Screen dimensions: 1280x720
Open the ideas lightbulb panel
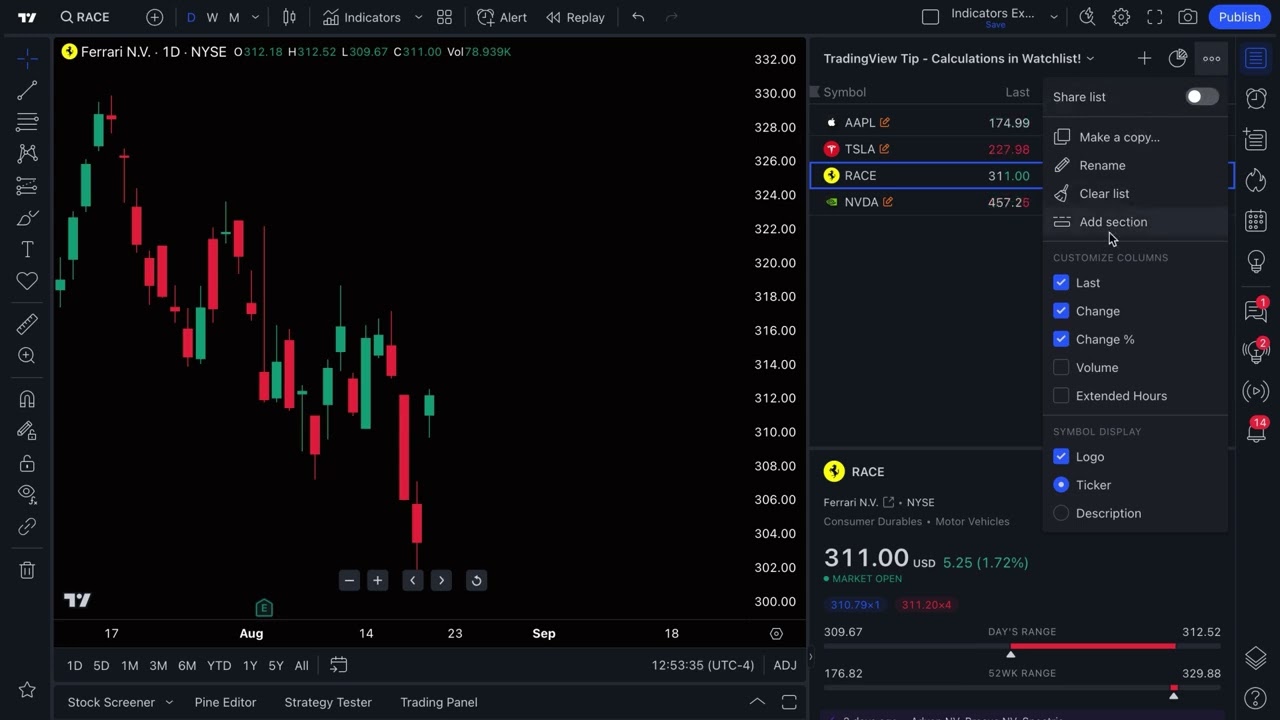tap(1256, 262)
